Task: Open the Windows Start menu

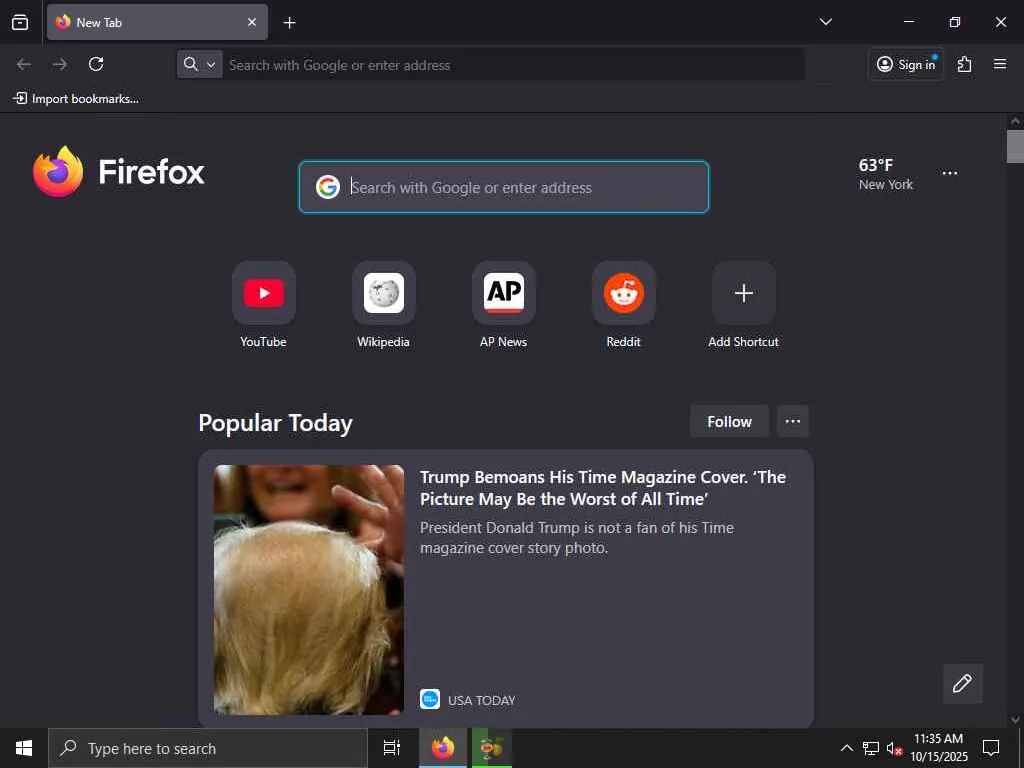Action: (x=24, y=748)
